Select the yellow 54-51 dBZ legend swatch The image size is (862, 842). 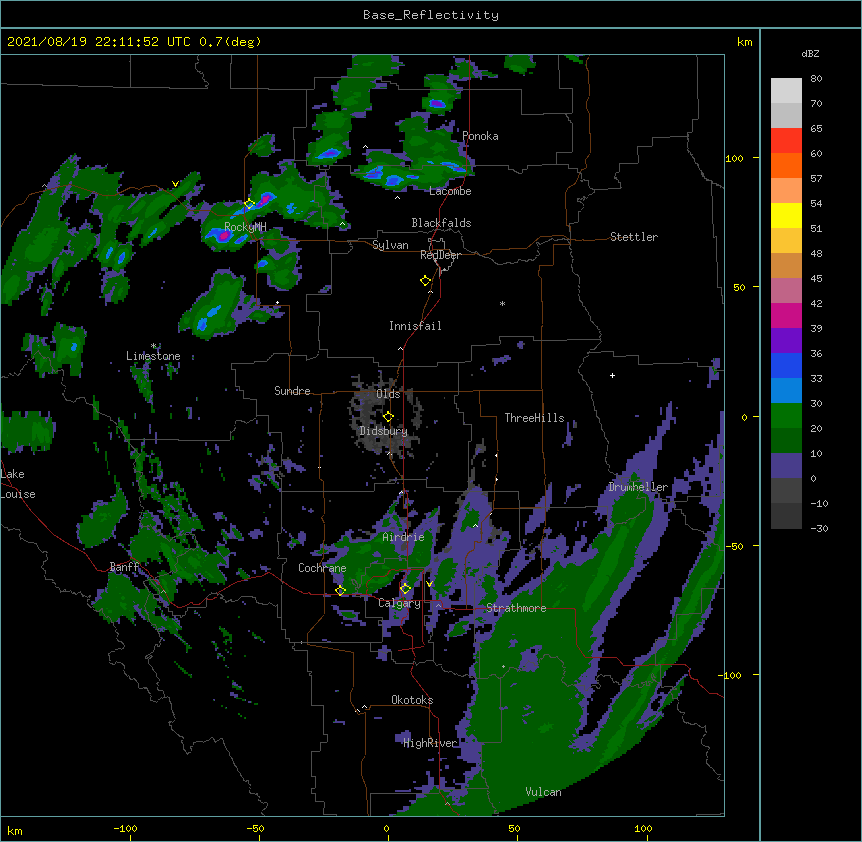tap(786, 215)
